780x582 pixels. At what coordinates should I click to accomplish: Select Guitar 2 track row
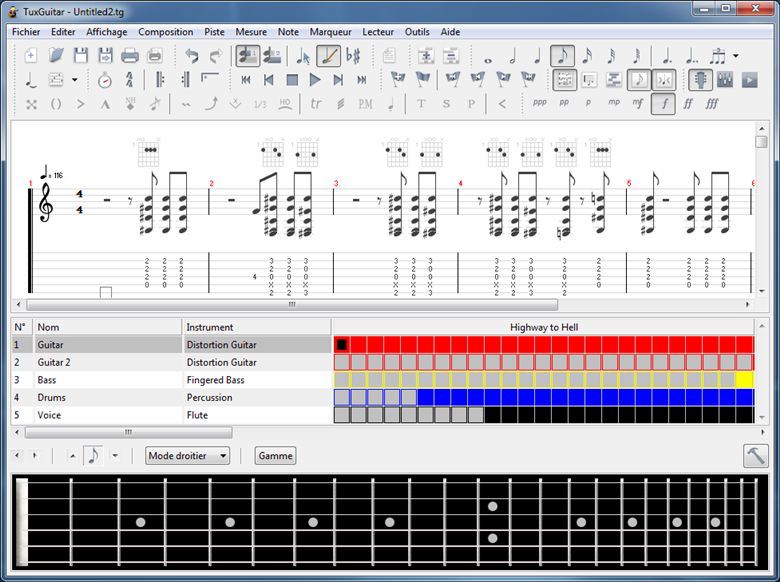(171, 362)
